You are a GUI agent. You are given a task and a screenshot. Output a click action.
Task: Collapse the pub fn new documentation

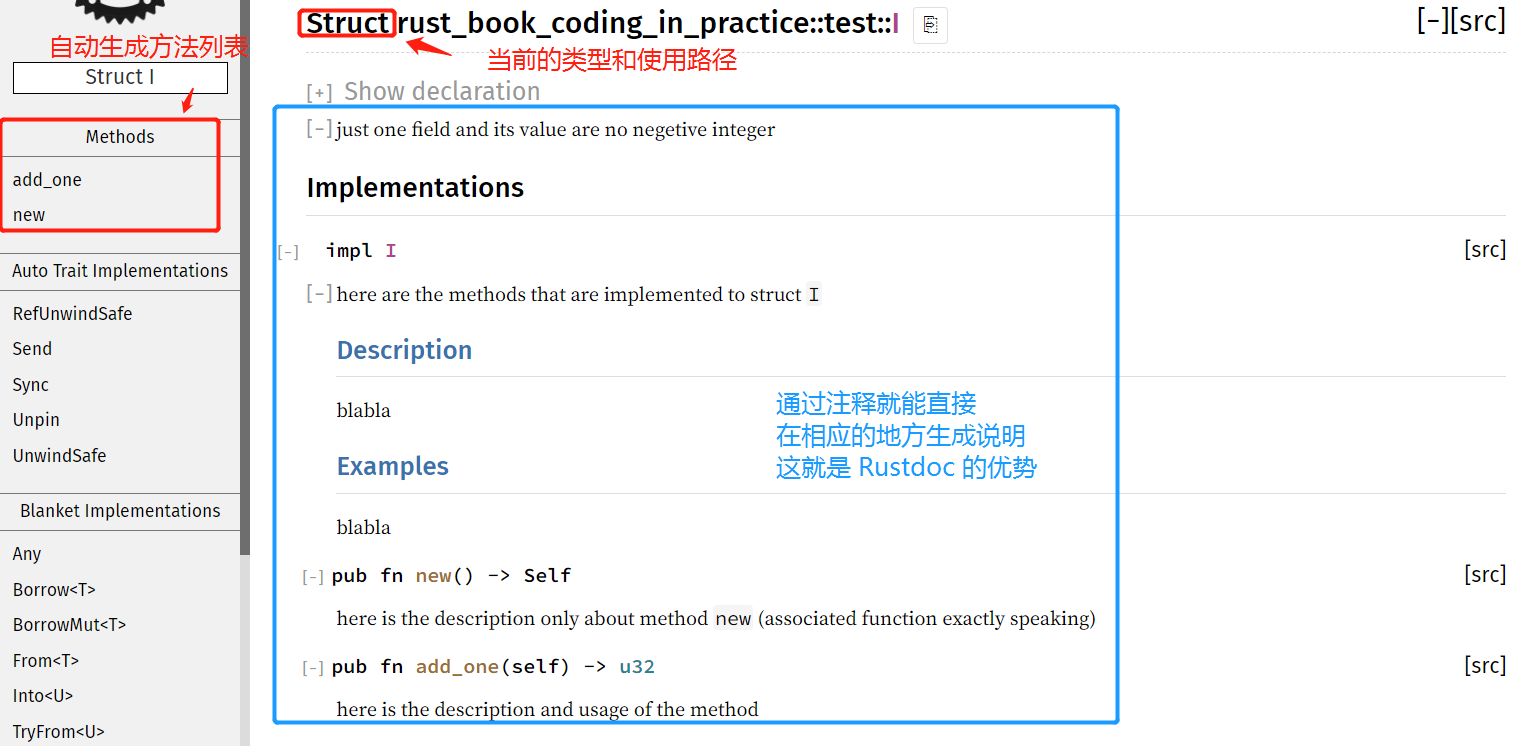point(313,577)
